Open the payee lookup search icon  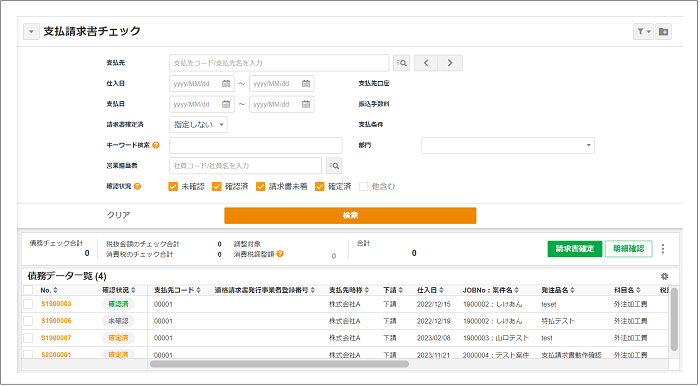401,63
